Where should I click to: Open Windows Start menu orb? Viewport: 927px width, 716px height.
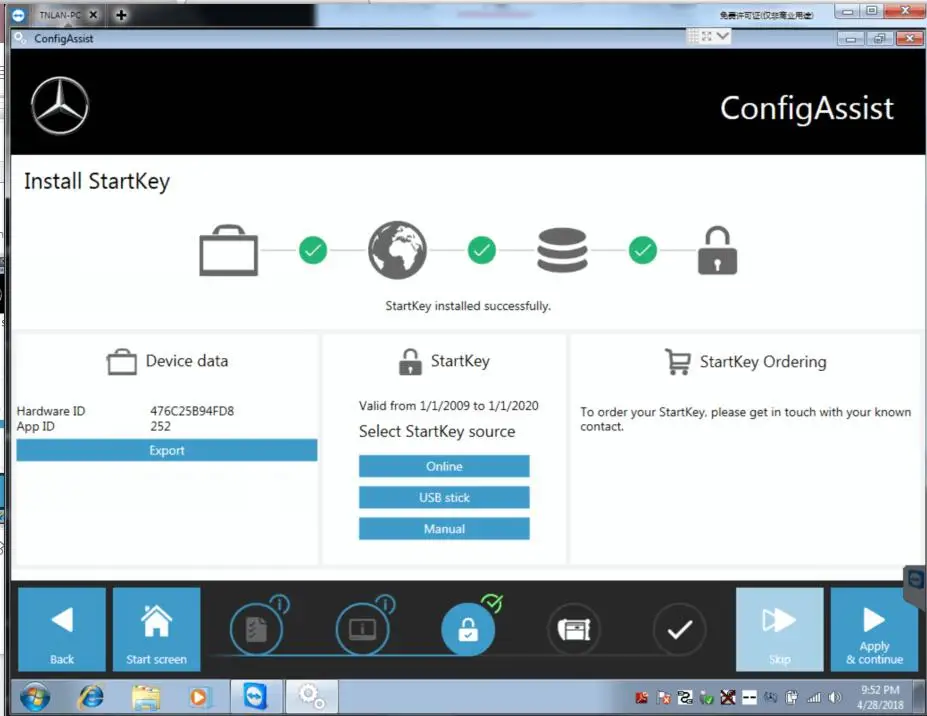point(35,698)
